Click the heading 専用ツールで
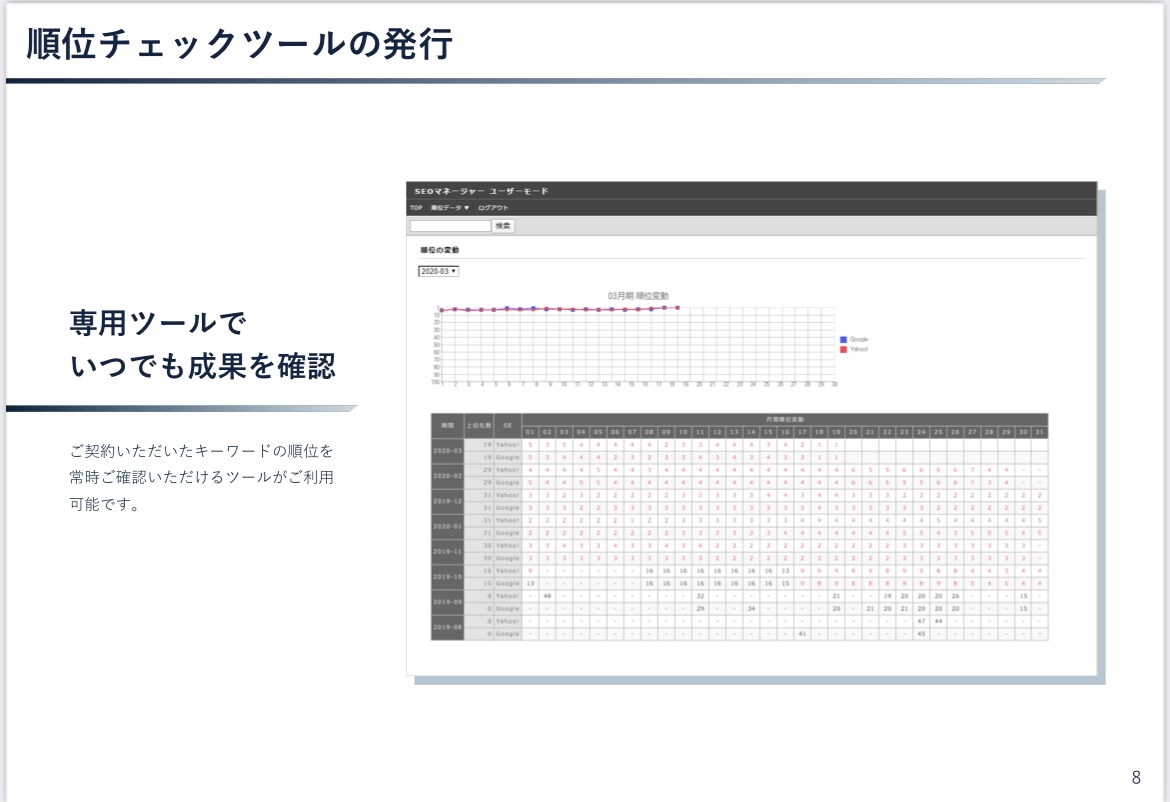 157,323
